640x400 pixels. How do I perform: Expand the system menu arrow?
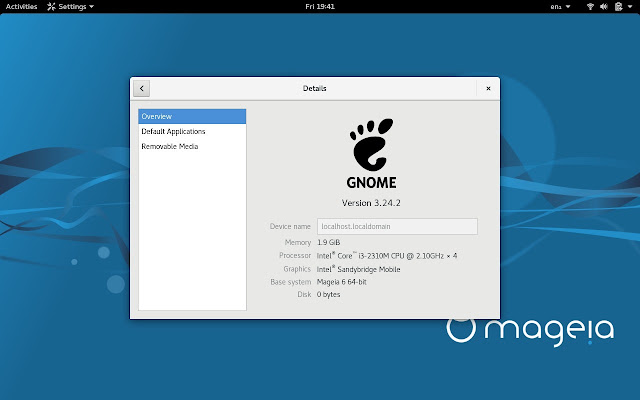pos(630,7)
